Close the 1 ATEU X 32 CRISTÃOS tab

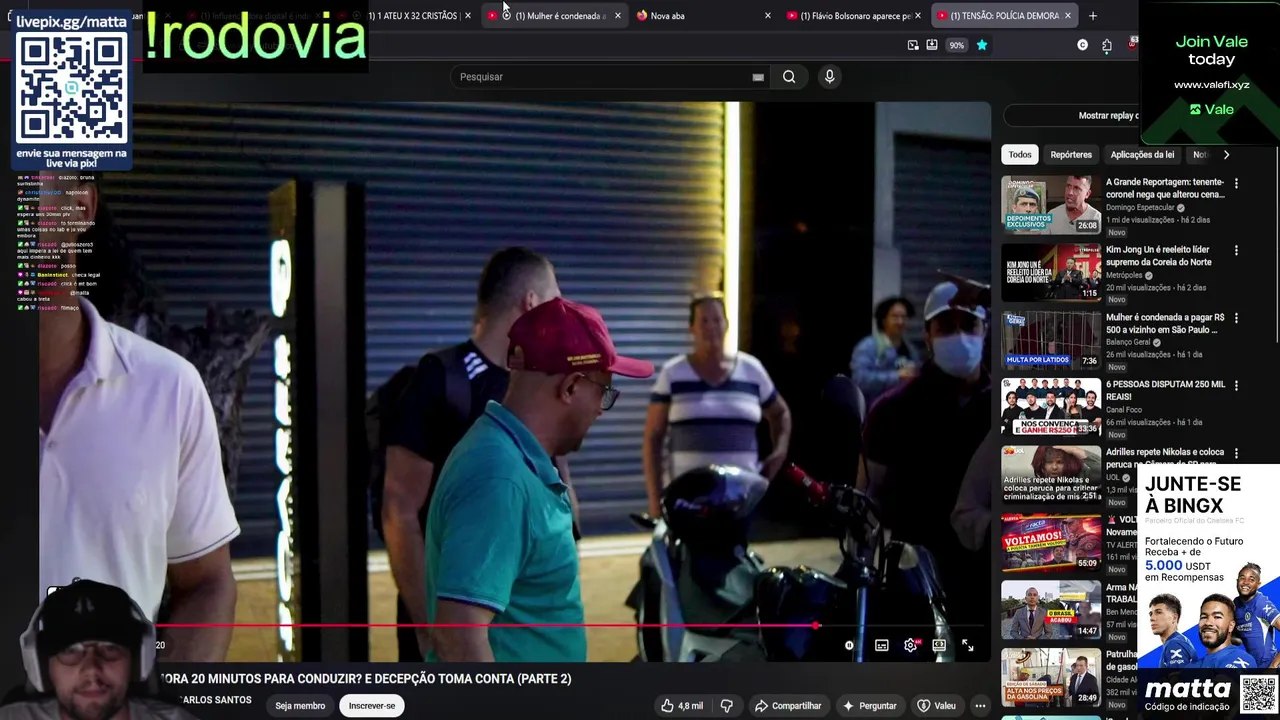tap(467, 16)
